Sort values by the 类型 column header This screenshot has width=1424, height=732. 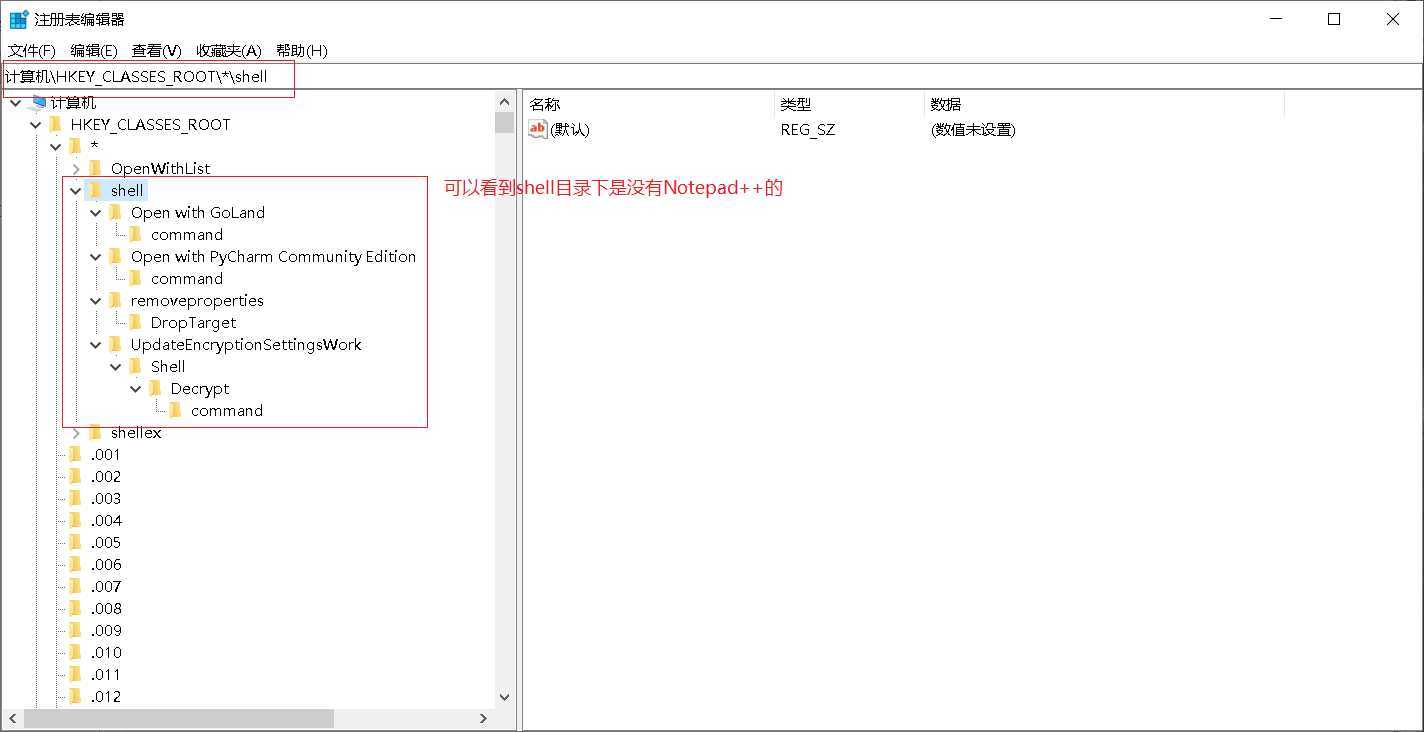pyautogui.click(x=850, y=104)
